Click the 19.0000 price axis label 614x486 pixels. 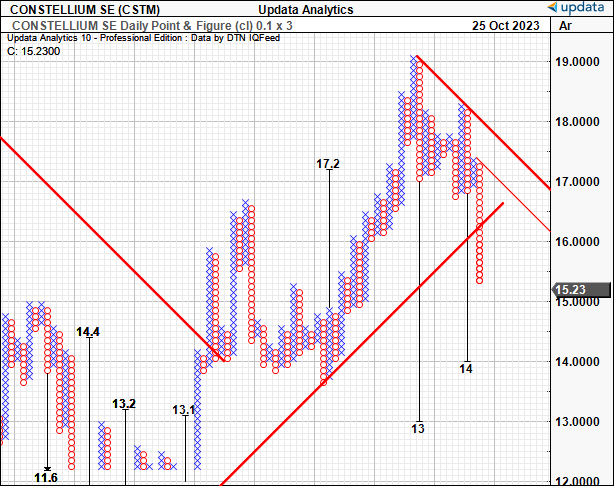click(577, 62)
